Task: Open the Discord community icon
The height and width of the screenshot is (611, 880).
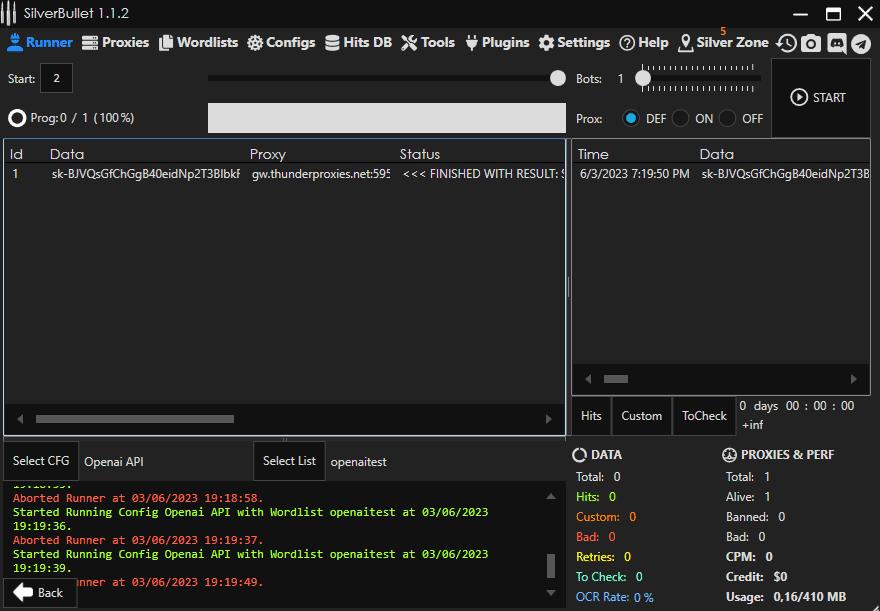Action: tap(837, 43)
